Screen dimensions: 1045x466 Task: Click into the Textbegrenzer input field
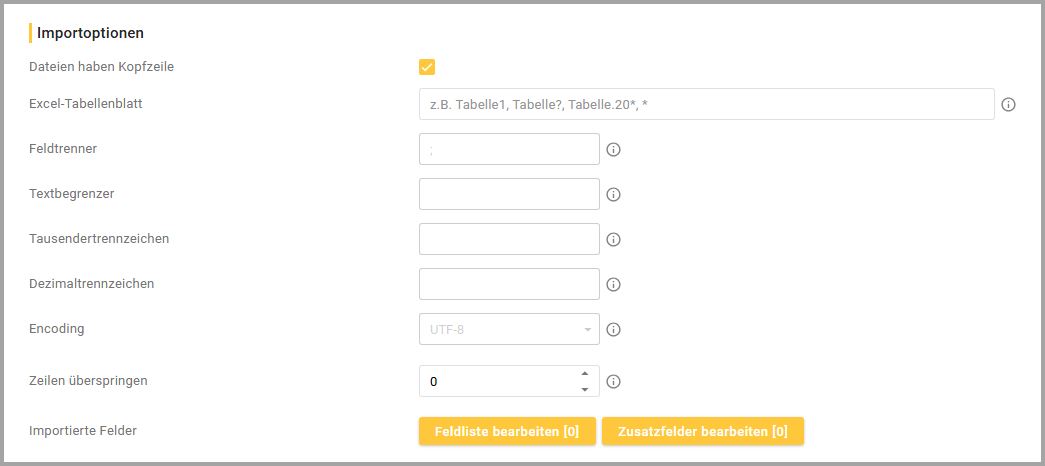(509, 194)
